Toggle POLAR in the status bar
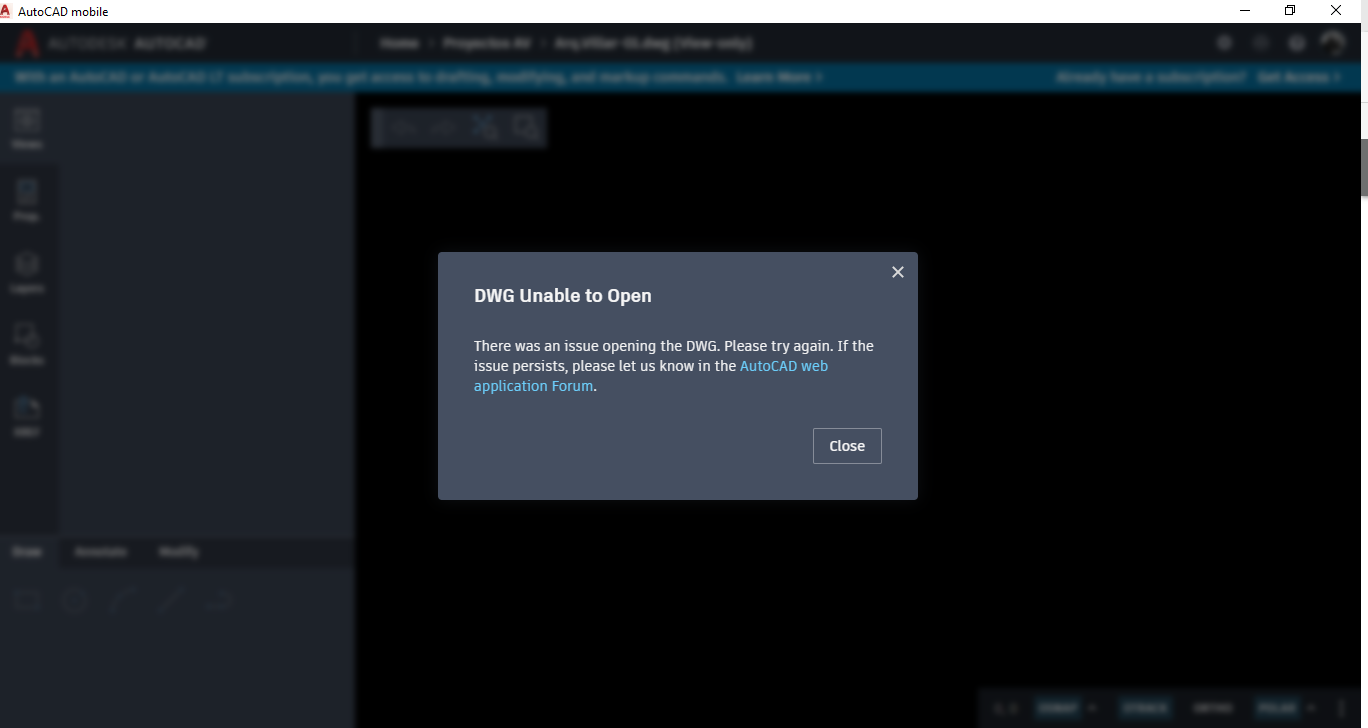 point(1279,708)
